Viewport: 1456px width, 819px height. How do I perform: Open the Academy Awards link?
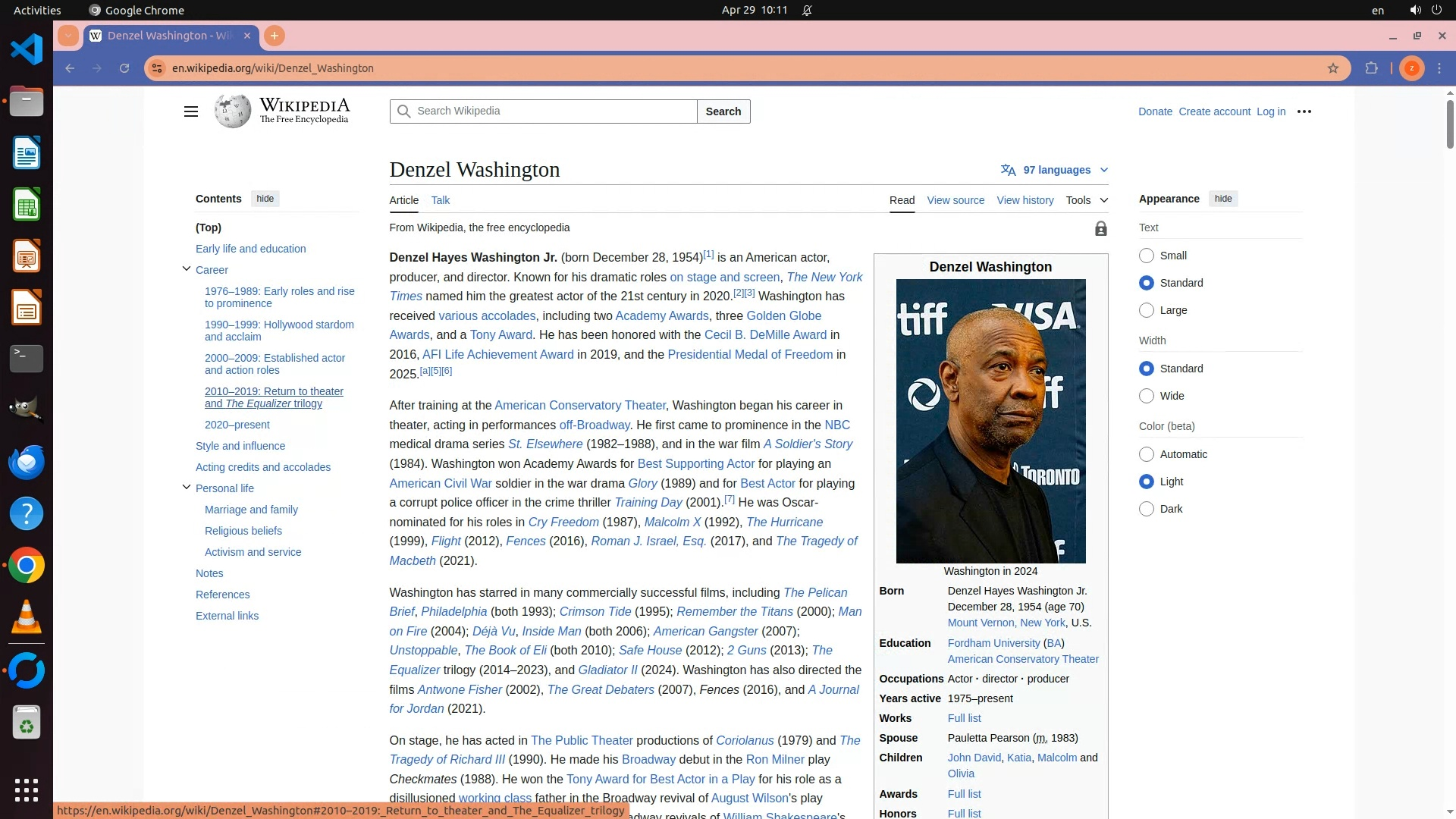(x=661, y=315)
